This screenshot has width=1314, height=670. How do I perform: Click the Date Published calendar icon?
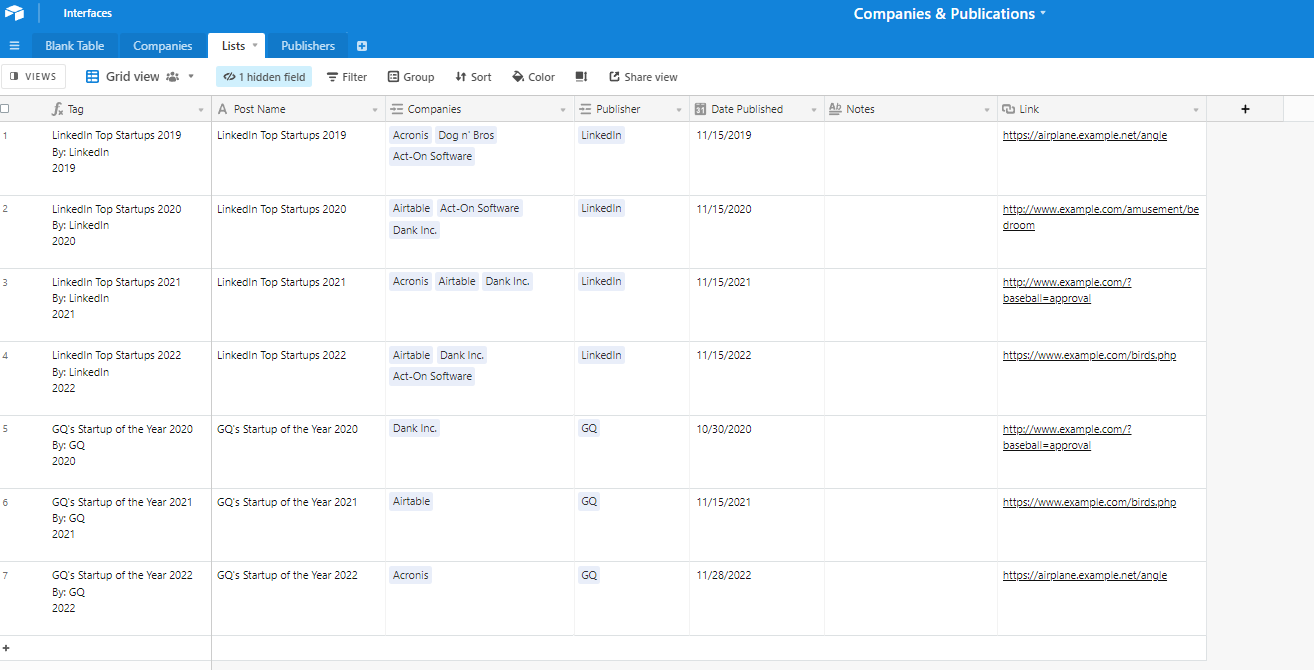[x=701, y=109]
